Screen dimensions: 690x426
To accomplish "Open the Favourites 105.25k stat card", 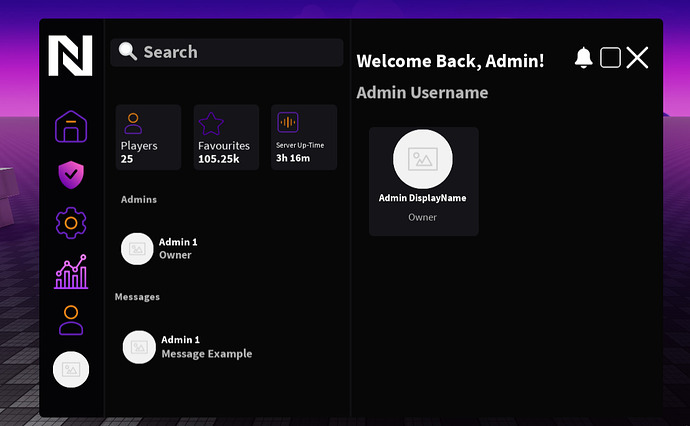I will (226, 137).
